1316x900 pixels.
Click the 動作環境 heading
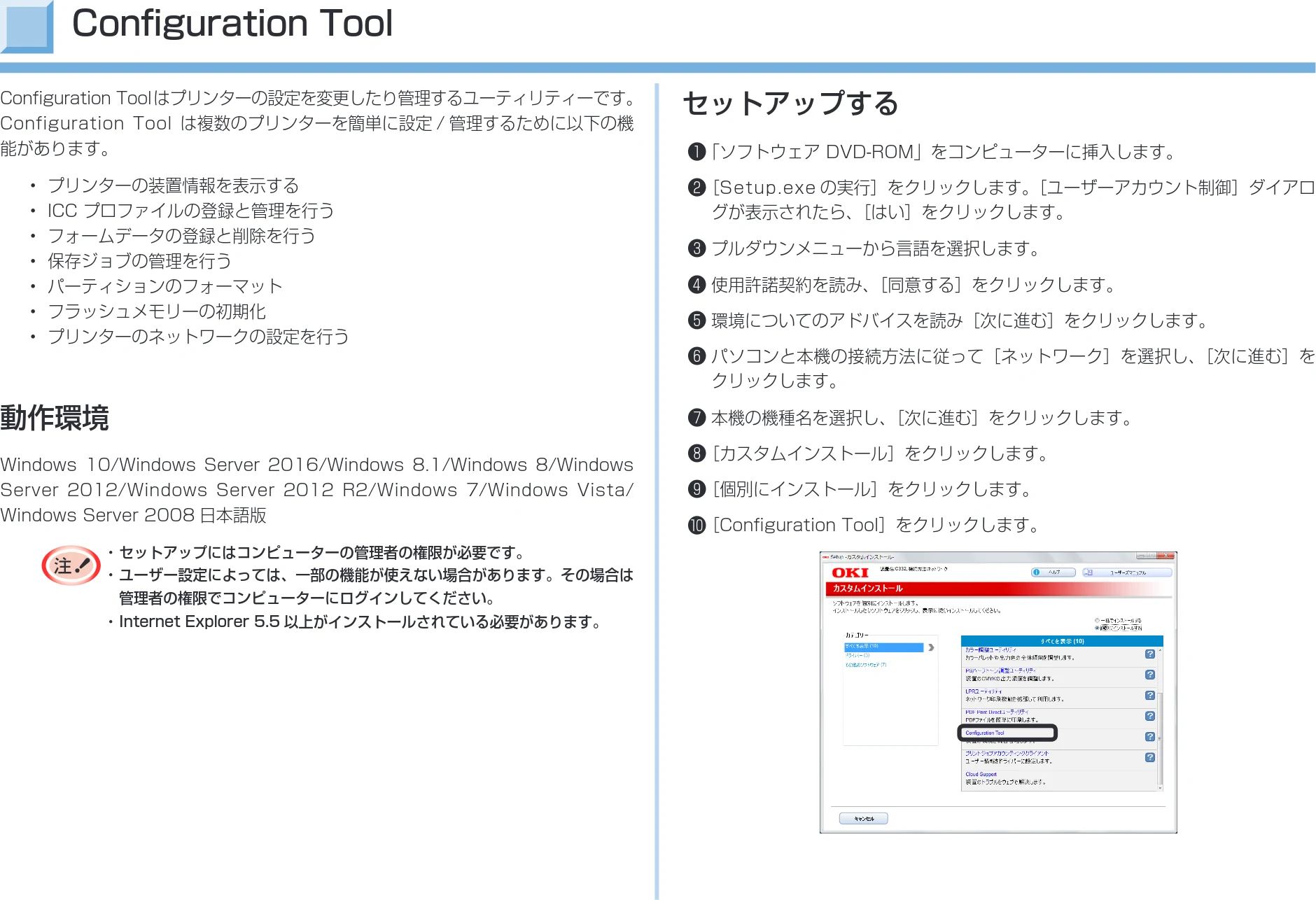55,418
